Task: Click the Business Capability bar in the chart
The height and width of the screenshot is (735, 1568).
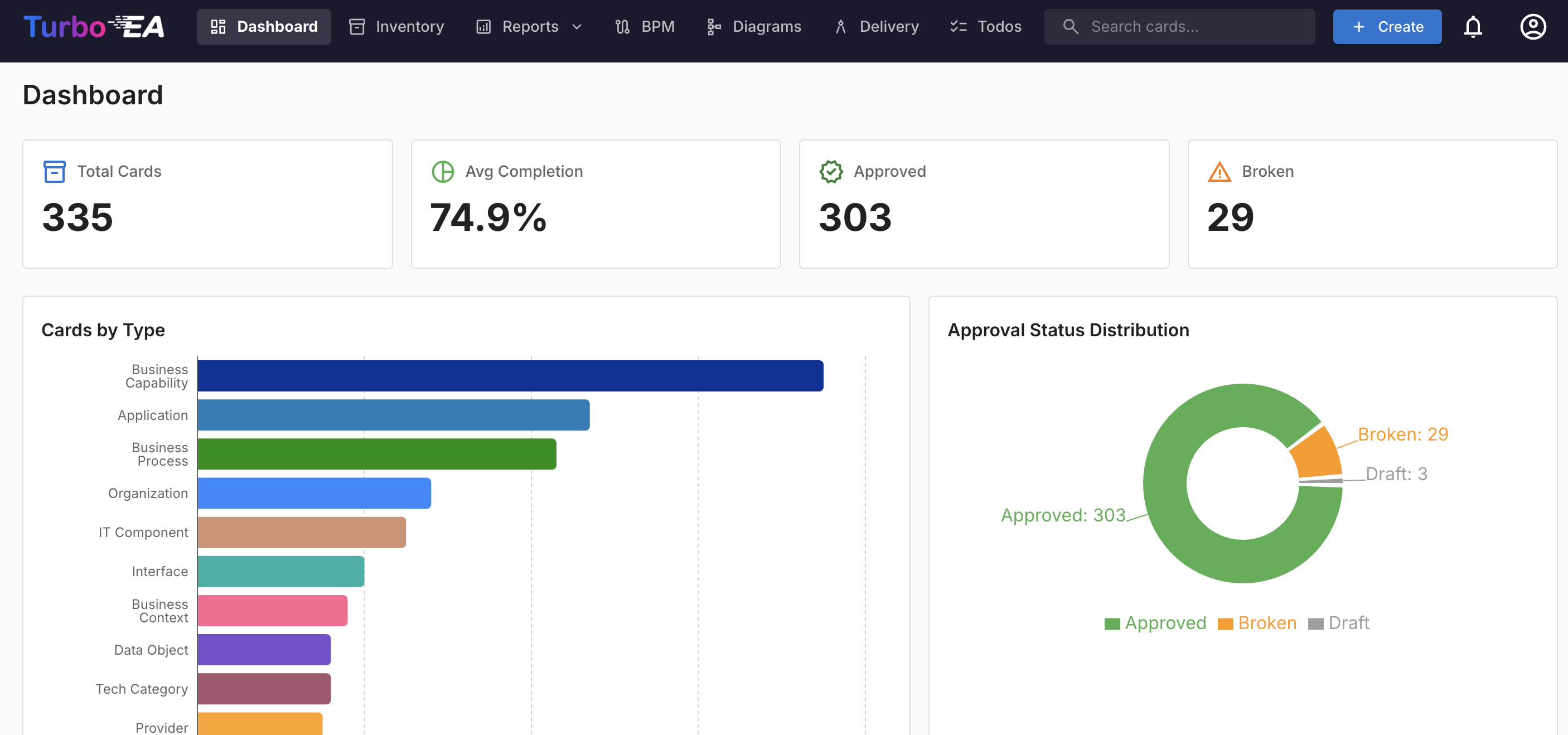Action: pos(510,376)
